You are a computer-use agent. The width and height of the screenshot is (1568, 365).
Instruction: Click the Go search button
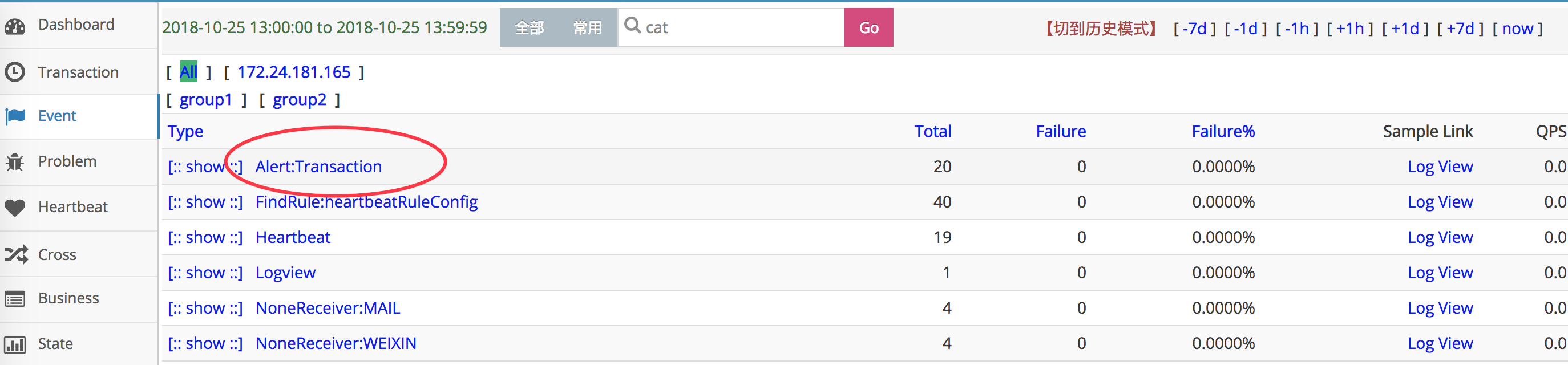click(868, 27)
